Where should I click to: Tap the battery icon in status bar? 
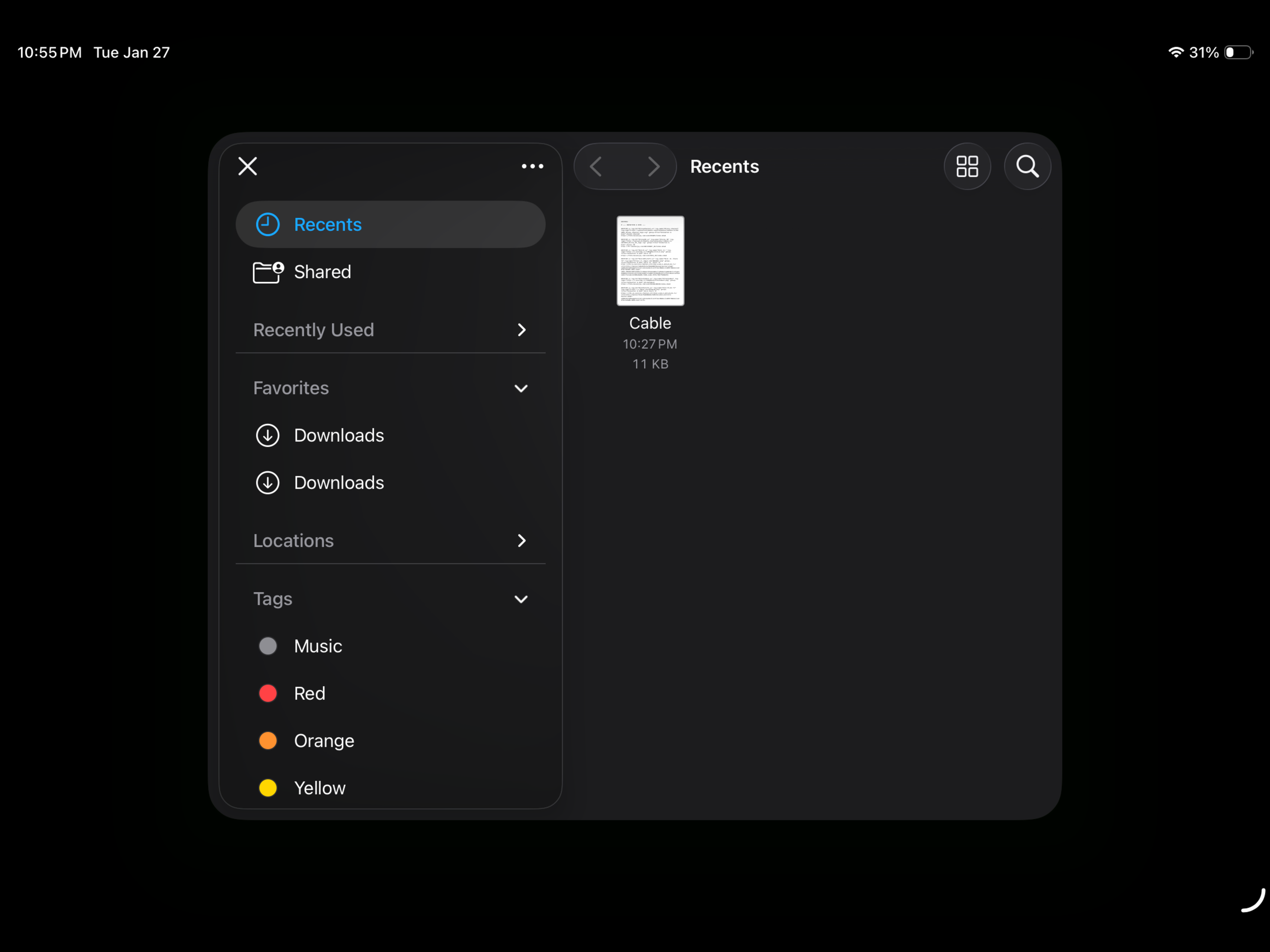pyautogui.click(x=1239, y=52)
